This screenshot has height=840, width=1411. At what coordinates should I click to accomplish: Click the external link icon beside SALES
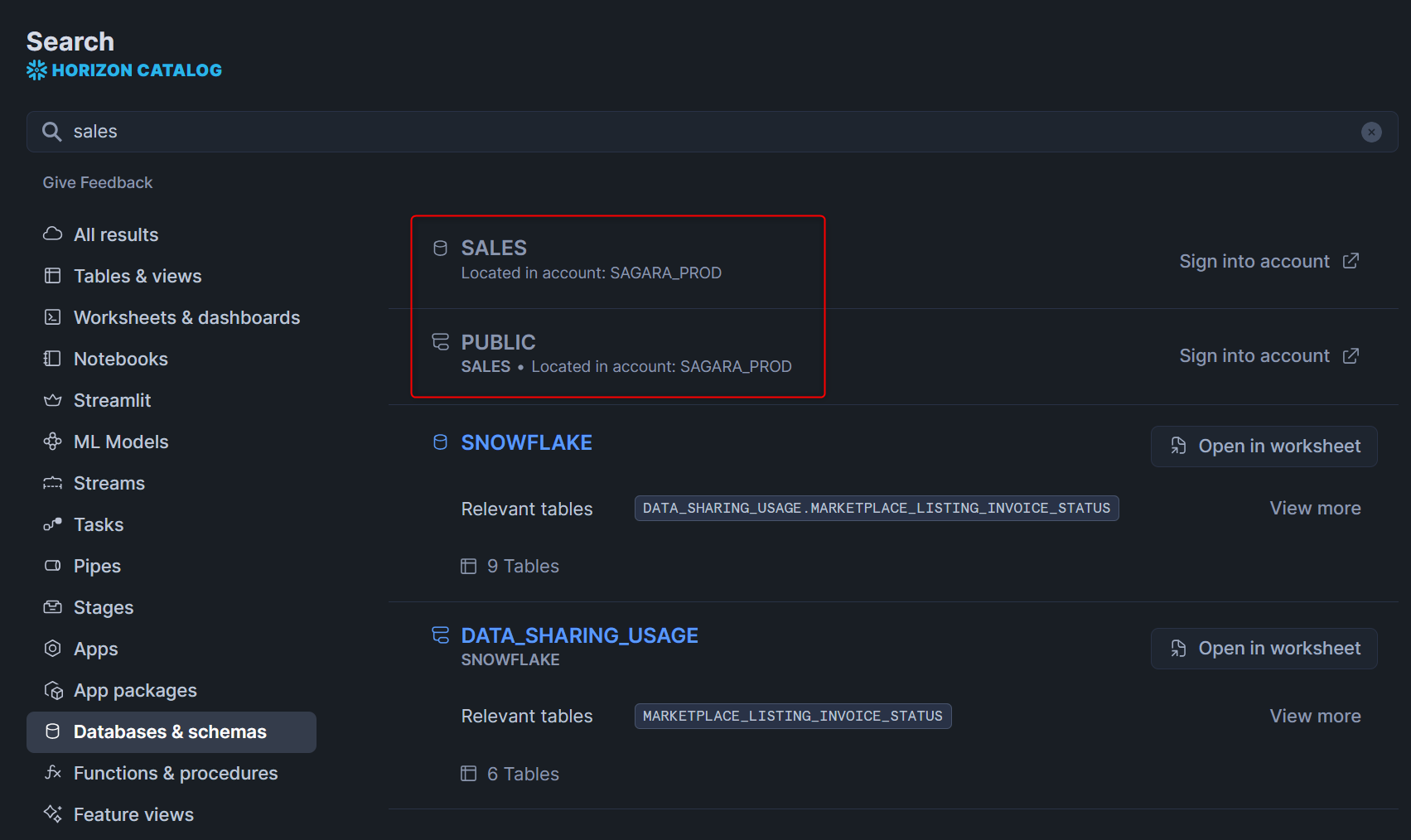pyautogui.click(x=1351, y=261)
